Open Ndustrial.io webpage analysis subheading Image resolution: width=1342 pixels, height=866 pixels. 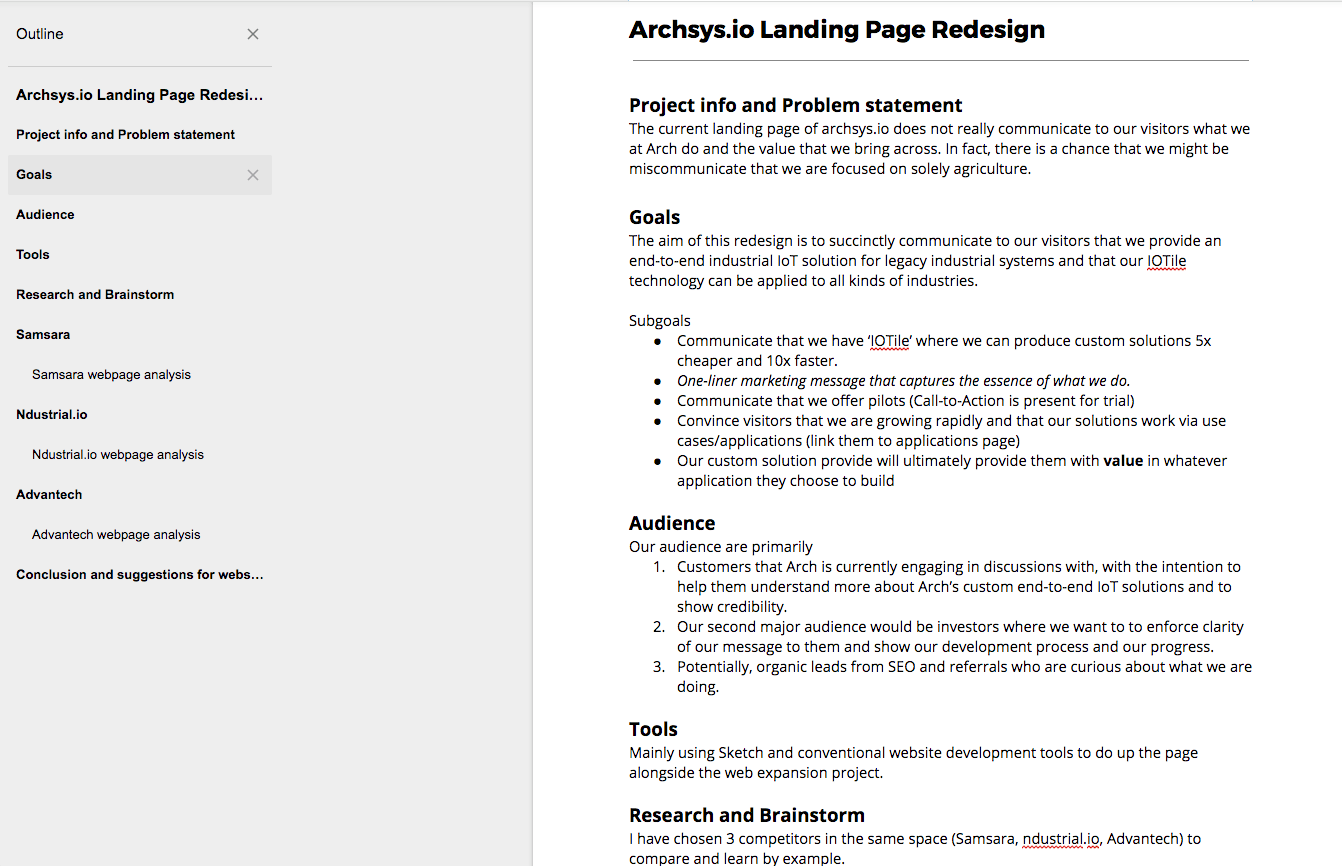coord(118,455)
